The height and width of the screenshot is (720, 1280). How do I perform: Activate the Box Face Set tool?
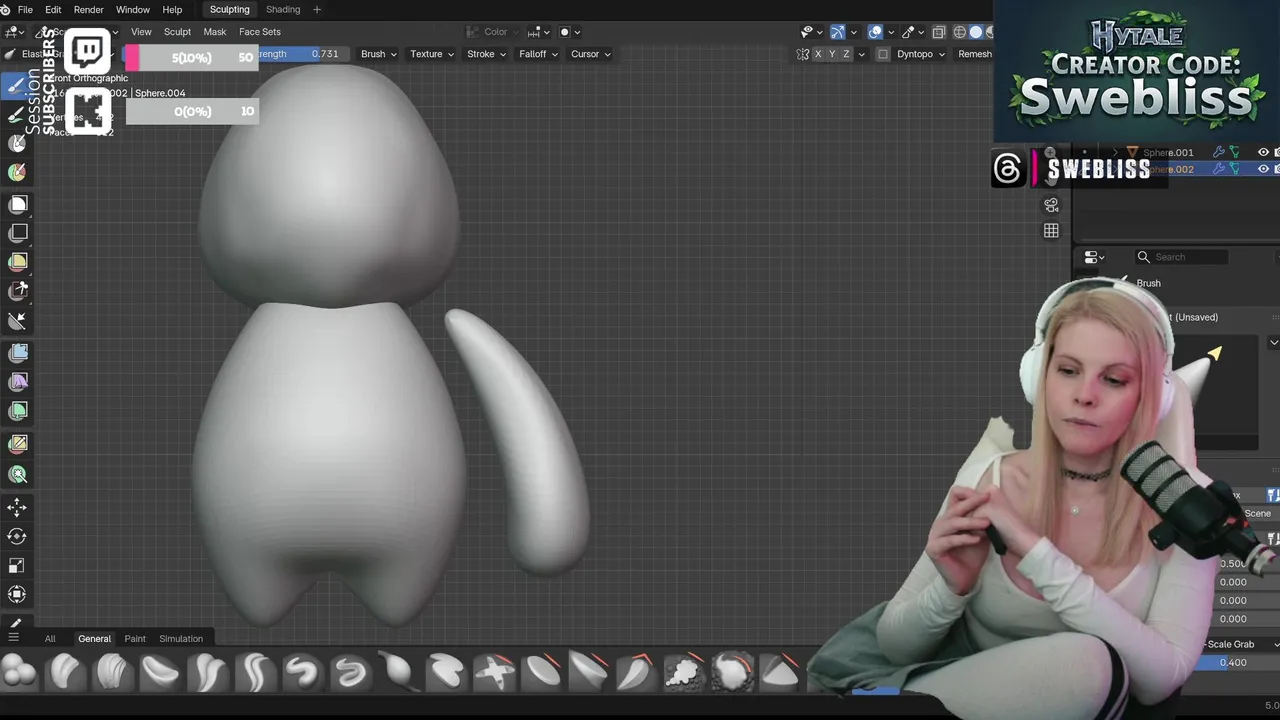click(x=17, y=262)
